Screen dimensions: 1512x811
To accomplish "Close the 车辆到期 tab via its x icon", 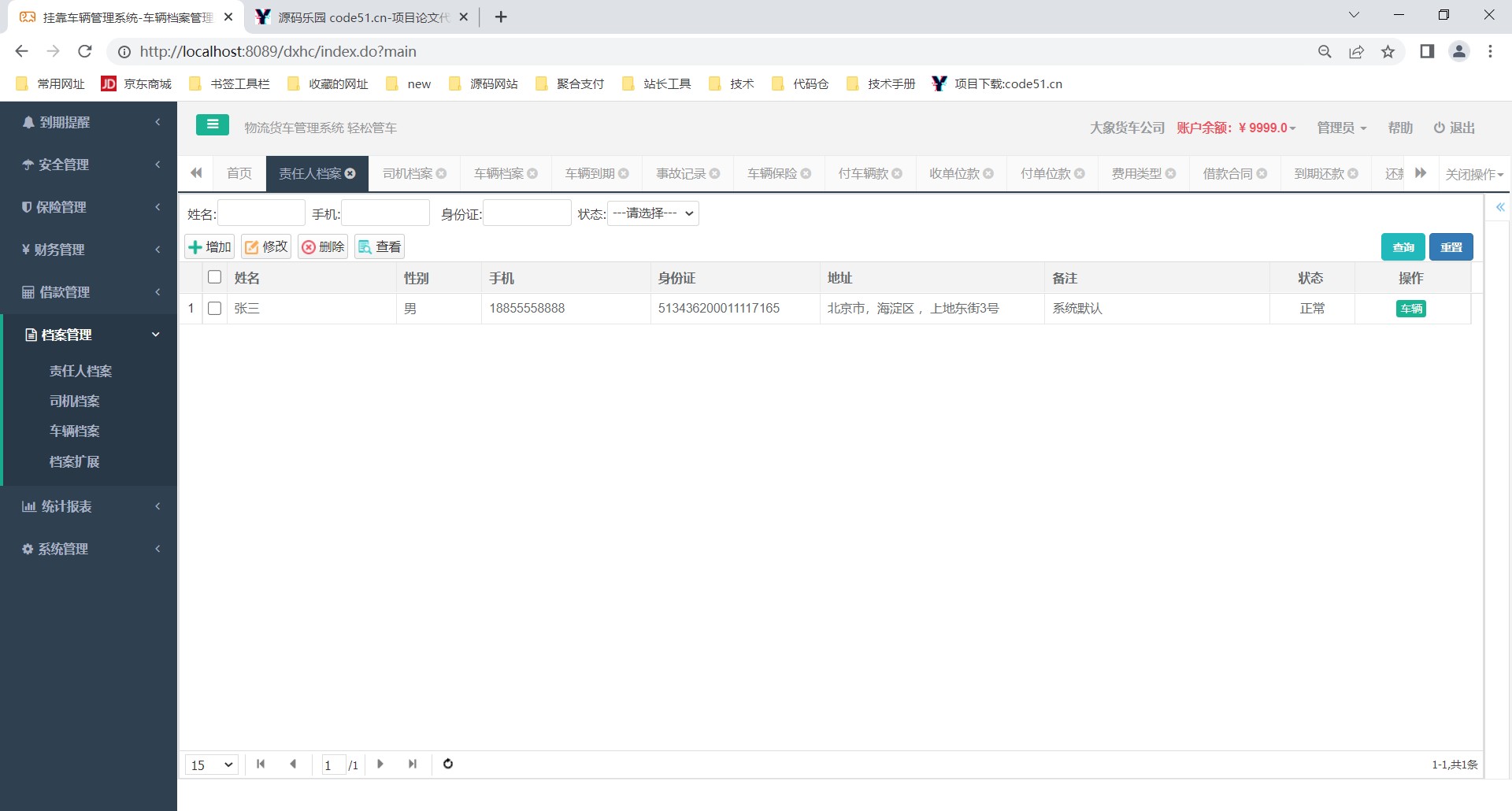I will click(624, 173).
